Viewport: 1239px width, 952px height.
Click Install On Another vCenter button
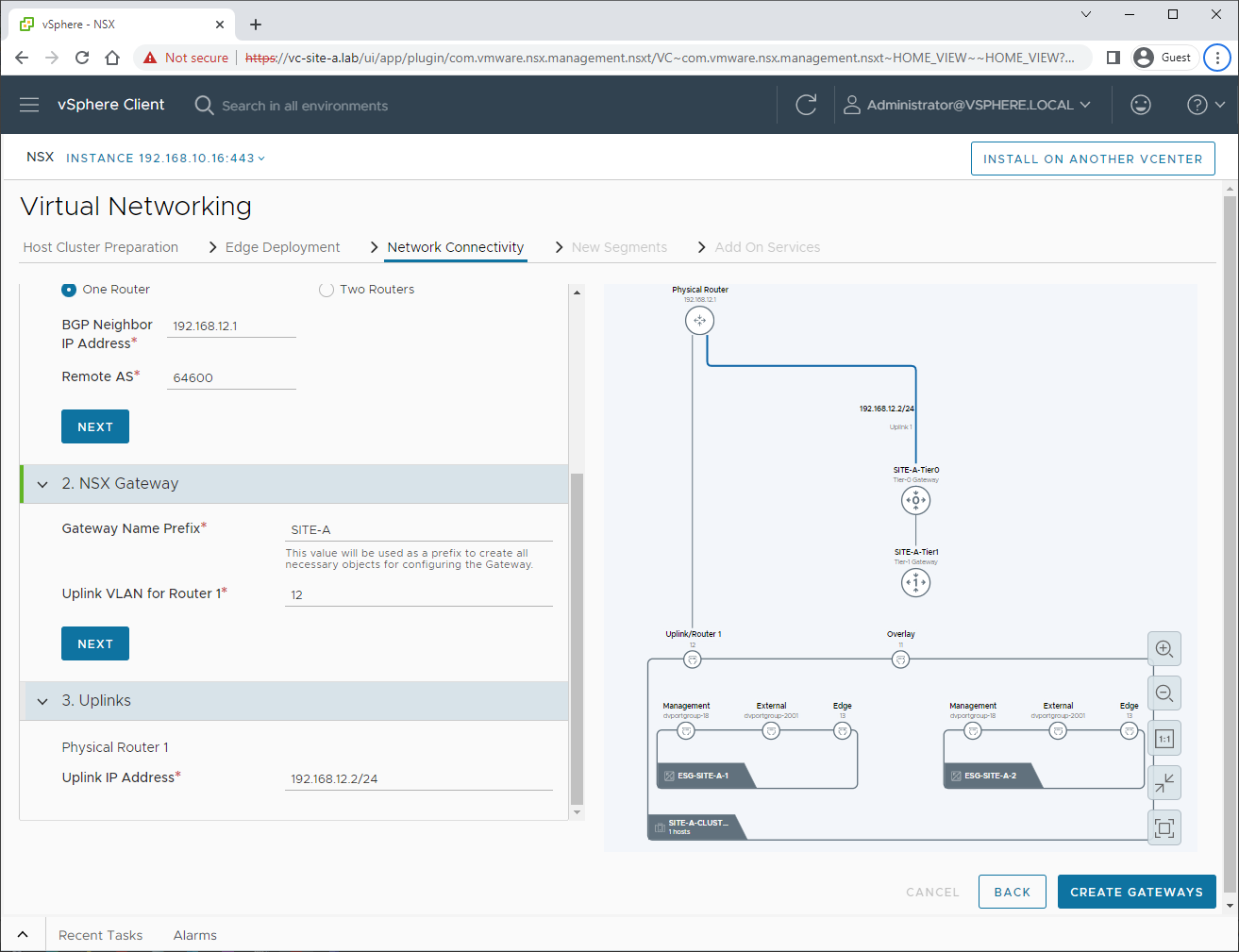coord(1093,159)
